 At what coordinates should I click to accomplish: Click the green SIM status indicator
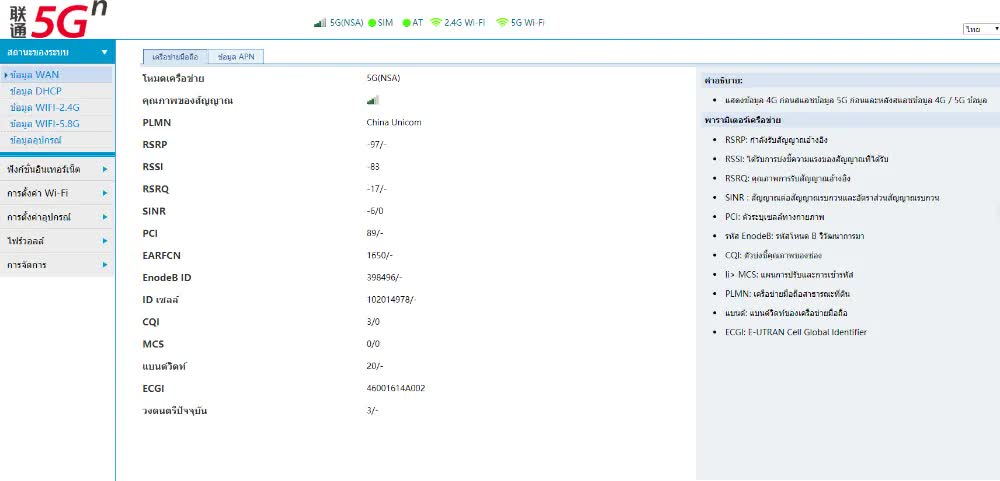[372, 23]
